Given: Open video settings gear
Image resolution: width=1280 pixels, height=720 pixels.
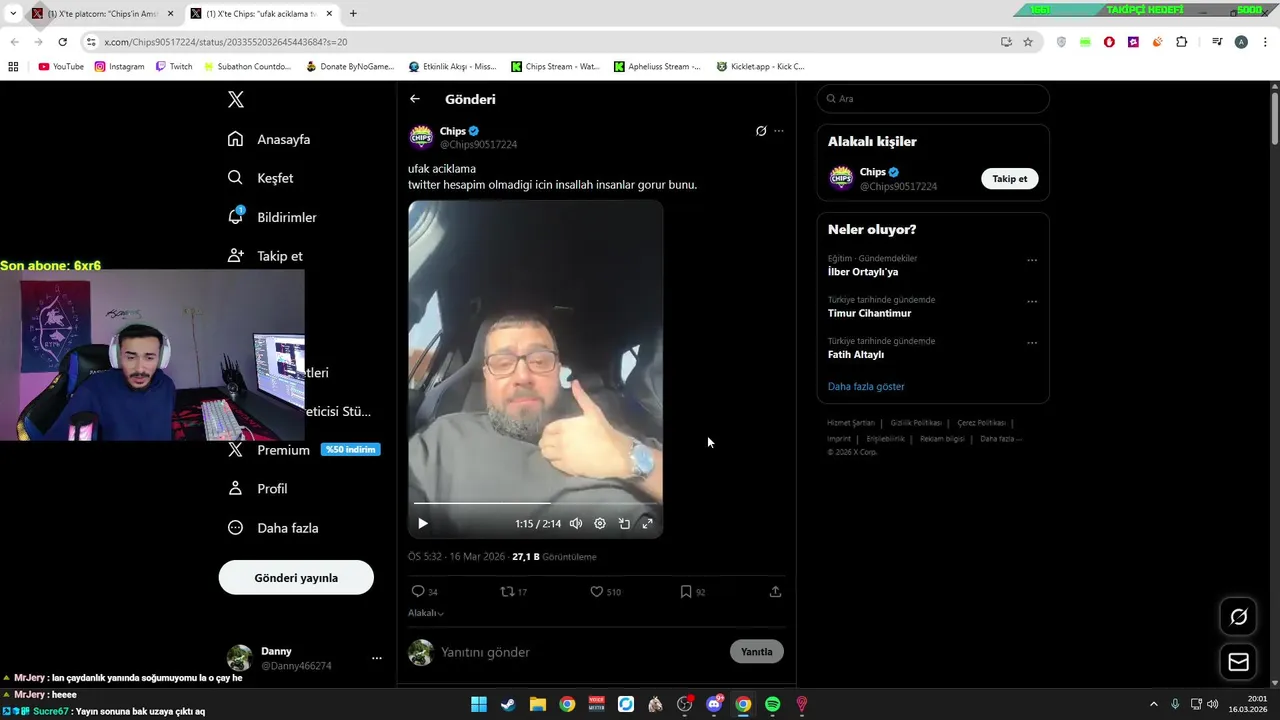Looking at the screenshot, I should click(600, 523).
